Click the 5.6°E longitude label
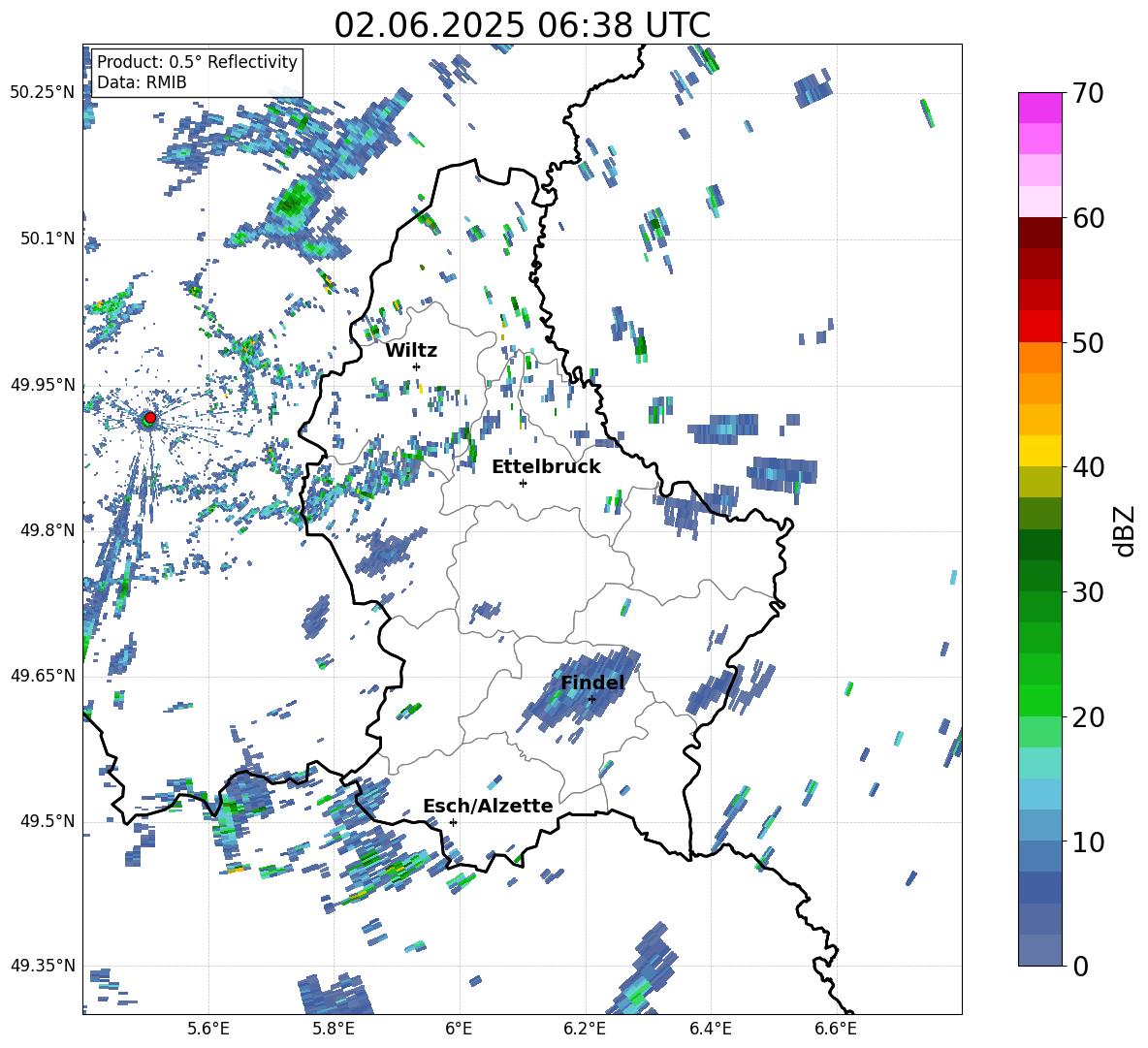The width and height of the screenshot is (1148, 1048). [x=208, y=1029]
